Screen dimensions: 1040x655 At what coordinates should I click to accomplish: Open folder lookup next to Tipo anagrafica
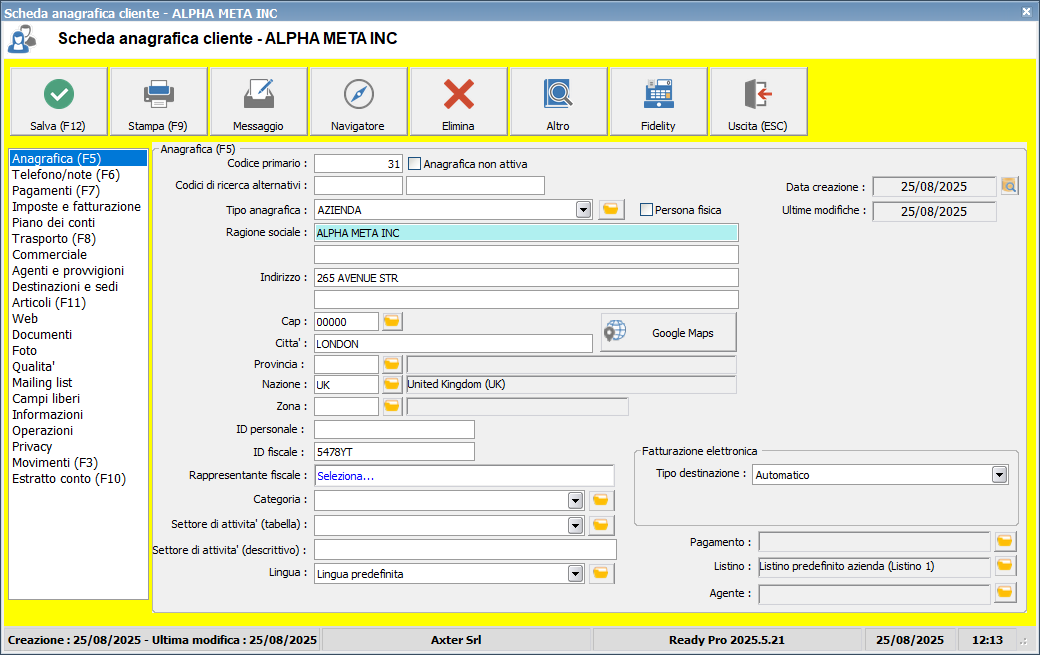click(611, 209)
